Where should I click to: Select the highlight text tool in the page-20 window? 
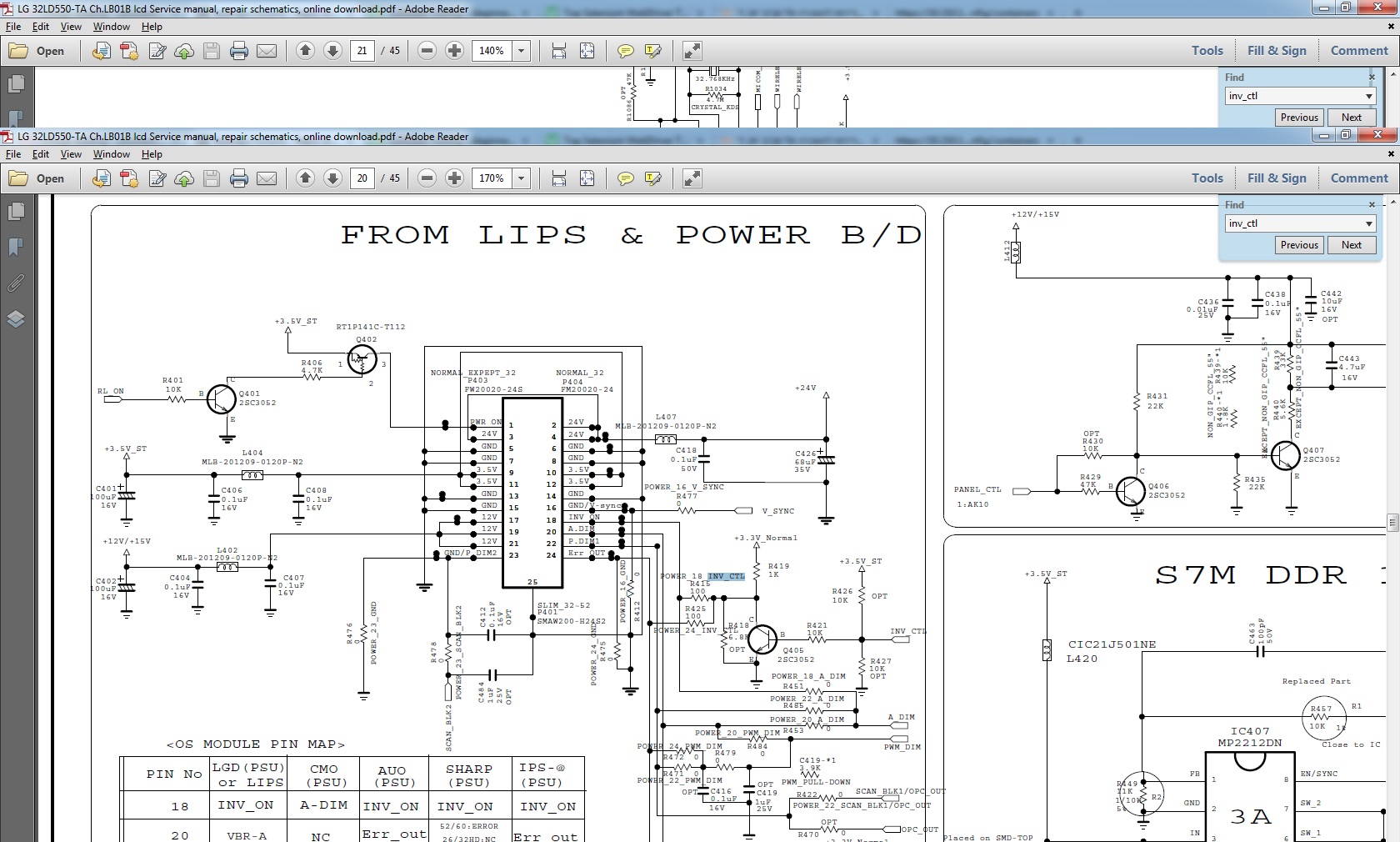652,178
